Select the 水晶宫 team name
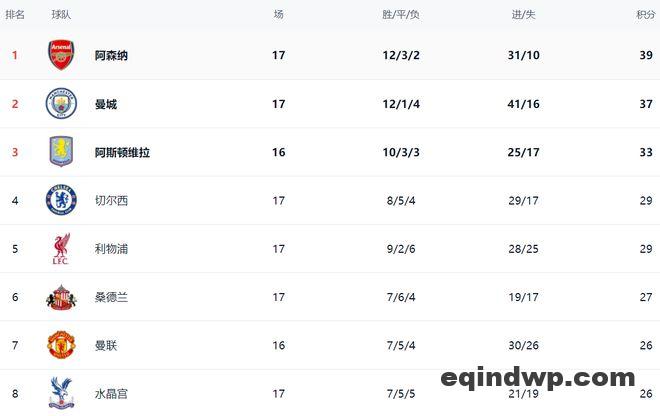The image size is (660, 416). tap(111, 394)
